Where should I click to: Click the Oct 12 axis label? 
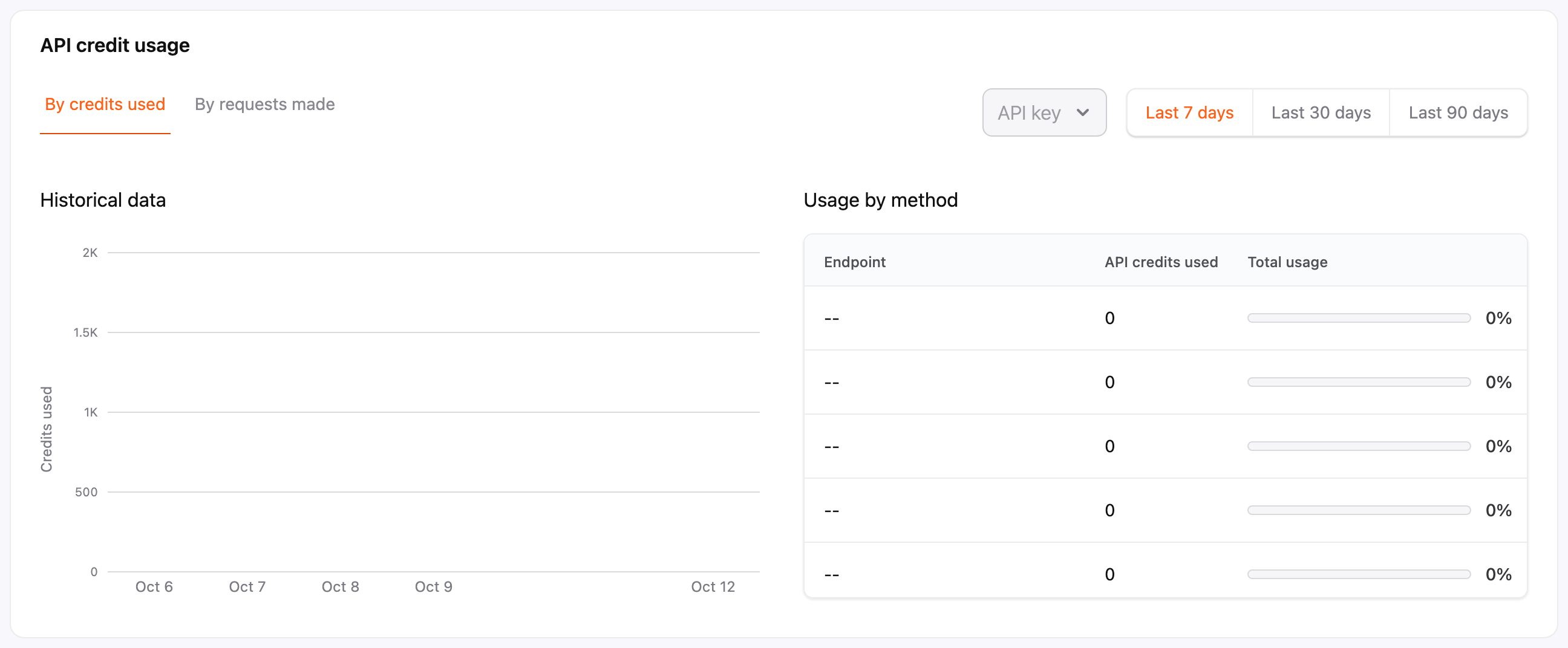[713, 586]
